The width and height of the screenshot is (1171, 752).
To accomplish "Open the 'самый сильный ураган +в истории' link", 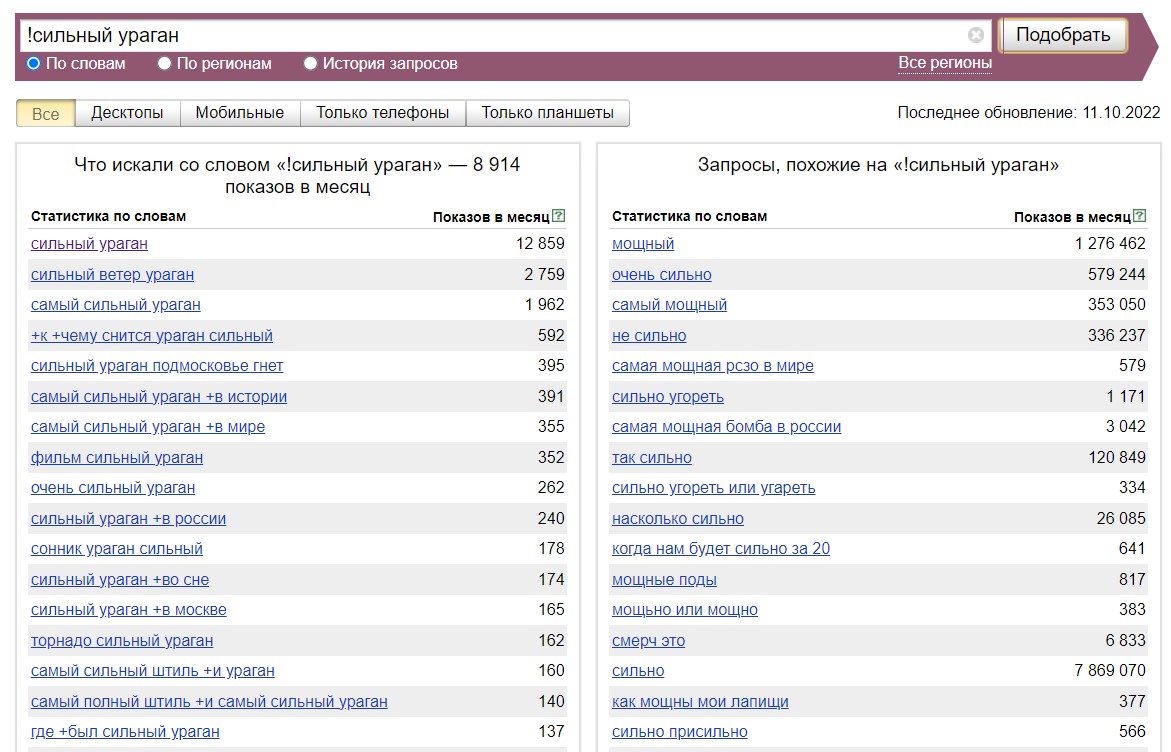I will coord(158,396).
